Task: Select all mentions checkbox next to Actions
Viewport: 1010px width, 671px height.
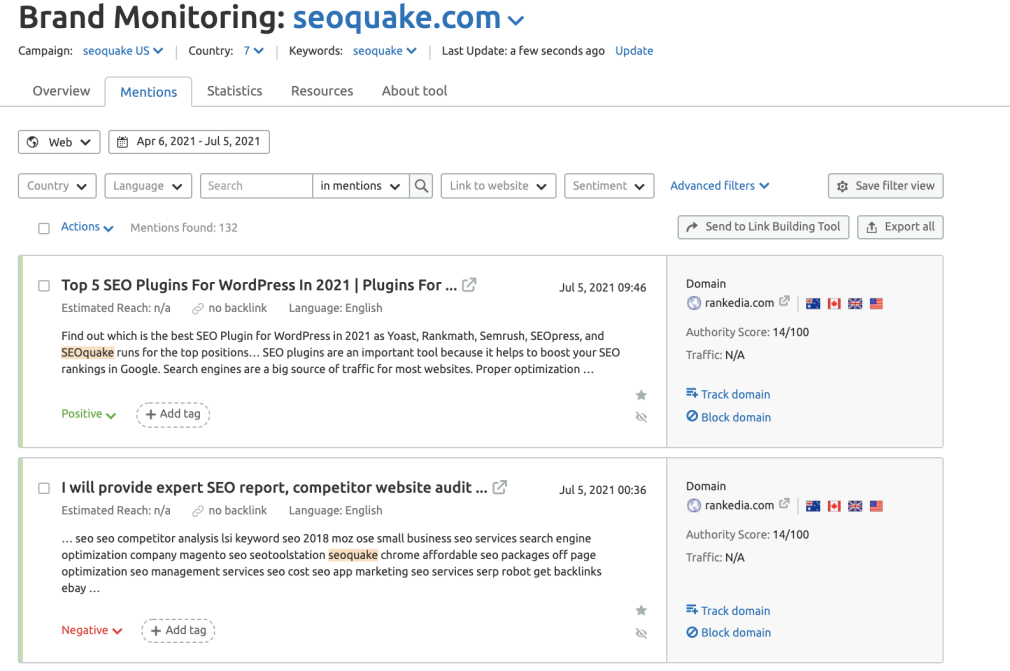Action: (x=44, y=228)
